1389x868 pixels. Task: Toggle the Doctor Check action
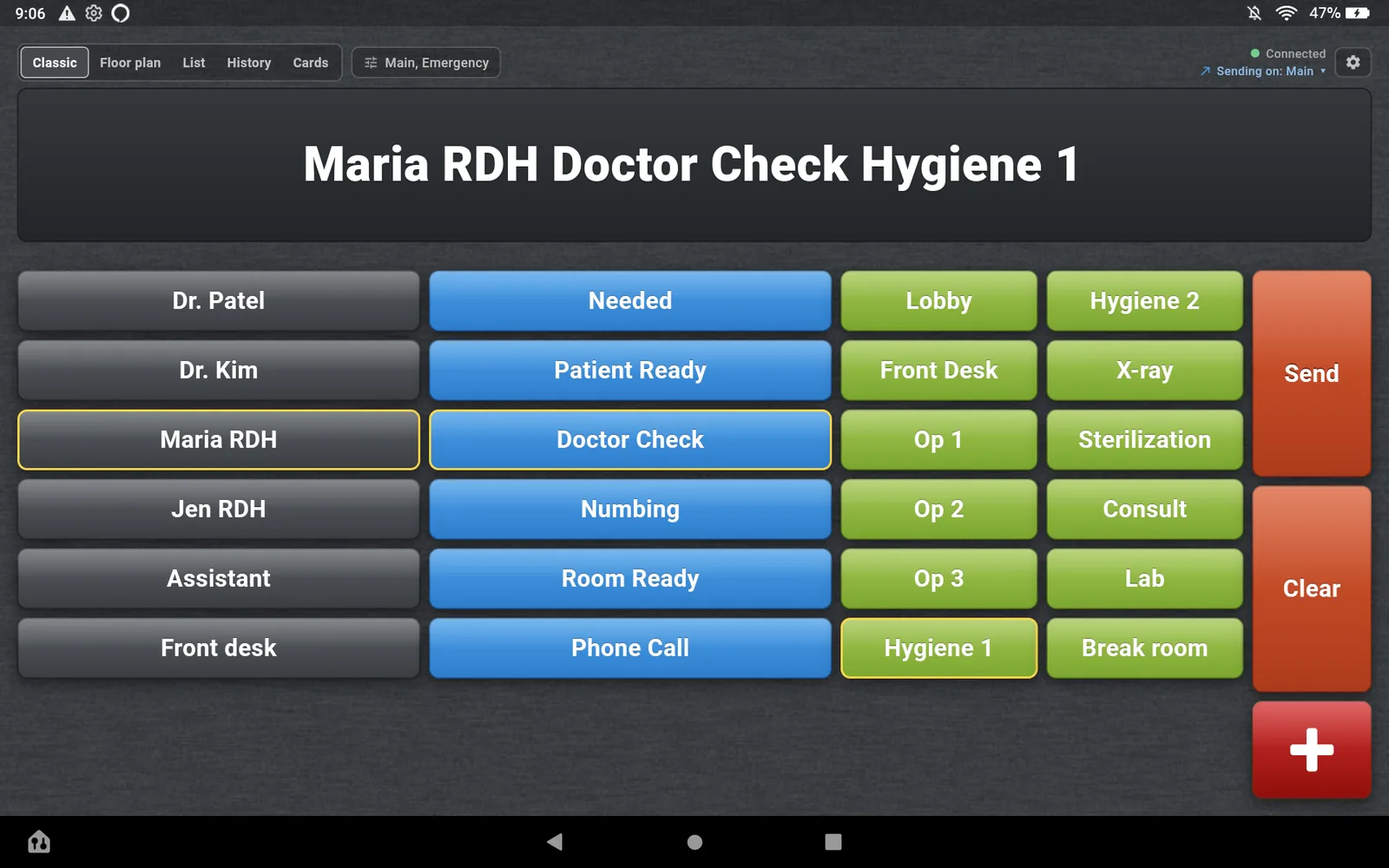click(x=630, y=439)
